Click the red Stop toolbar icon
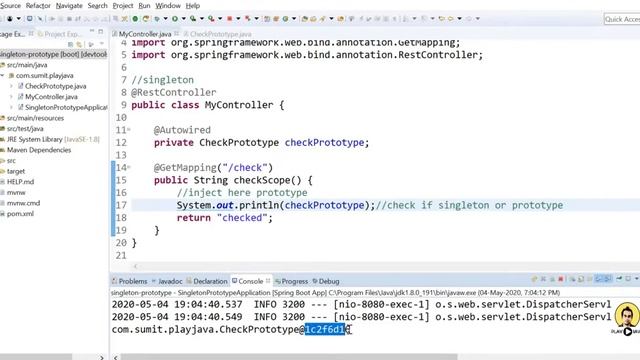 click(229, 19)
